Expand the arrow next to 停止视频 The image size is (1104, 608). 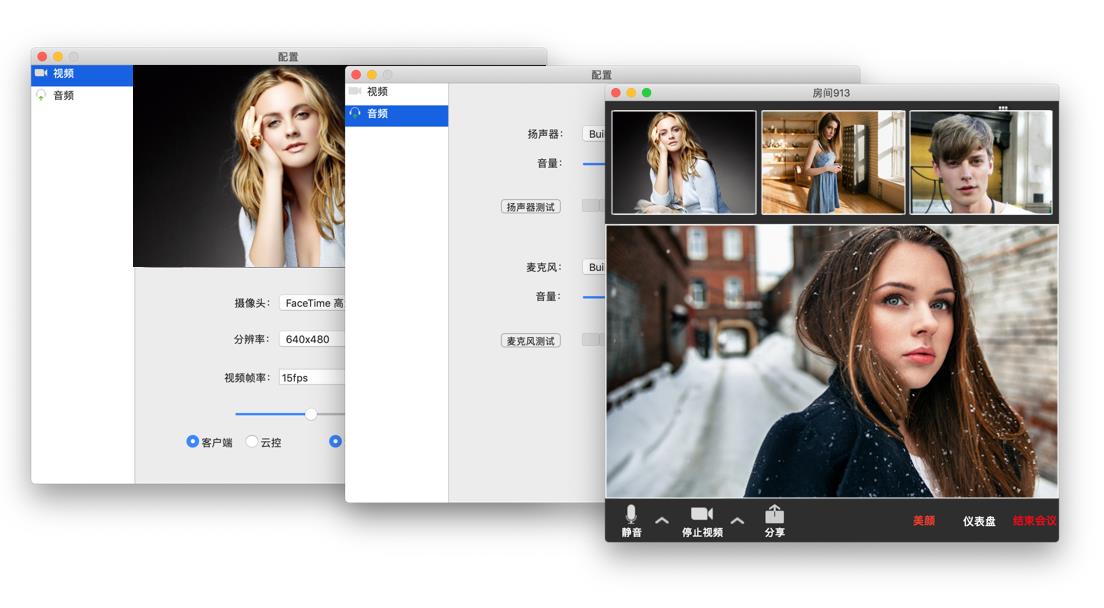(x=737, y=520)
